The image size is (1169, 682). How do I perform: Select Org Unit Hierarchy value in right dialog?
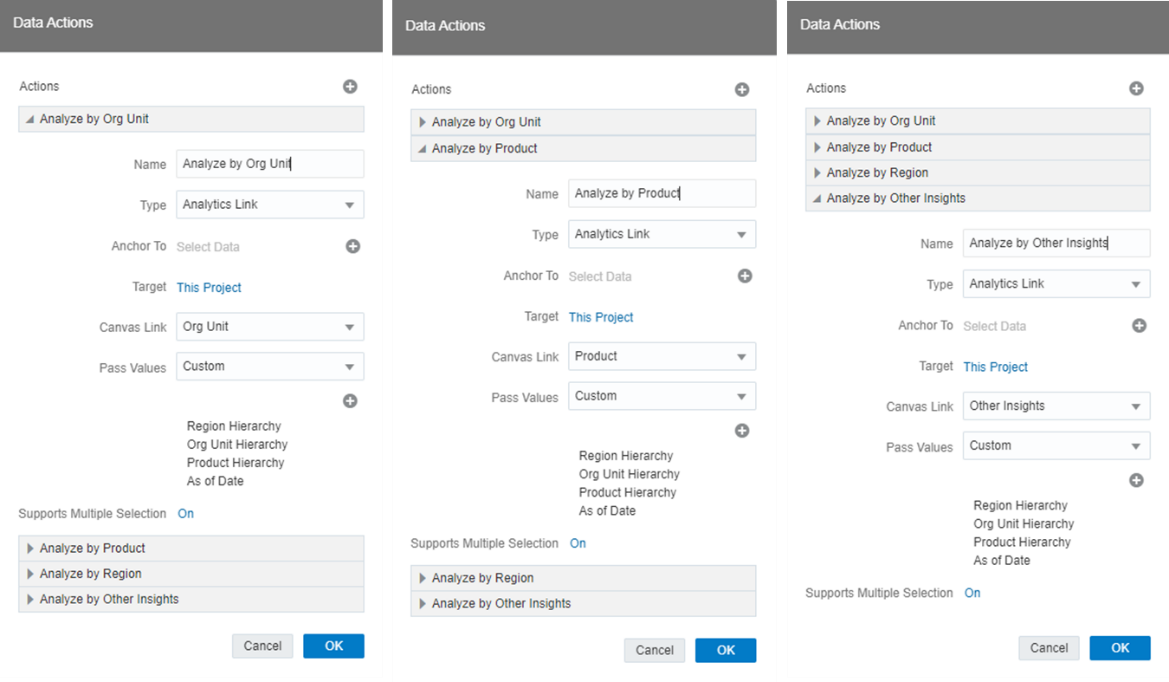tap(1024, 524)
